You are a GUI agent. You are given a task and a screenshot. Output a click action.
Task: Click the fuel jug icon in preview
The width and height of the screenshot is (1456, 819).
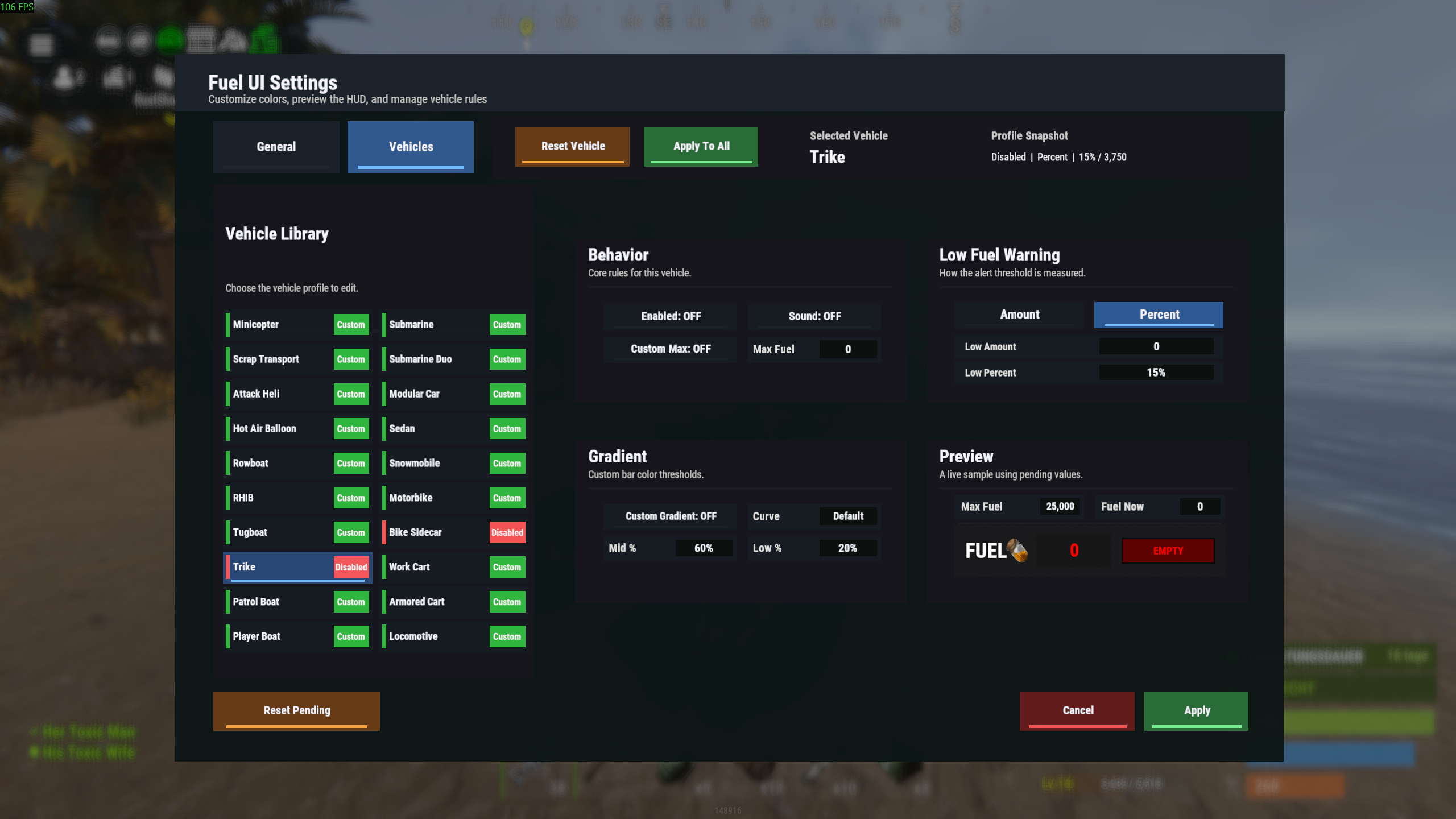[1017, 550]
